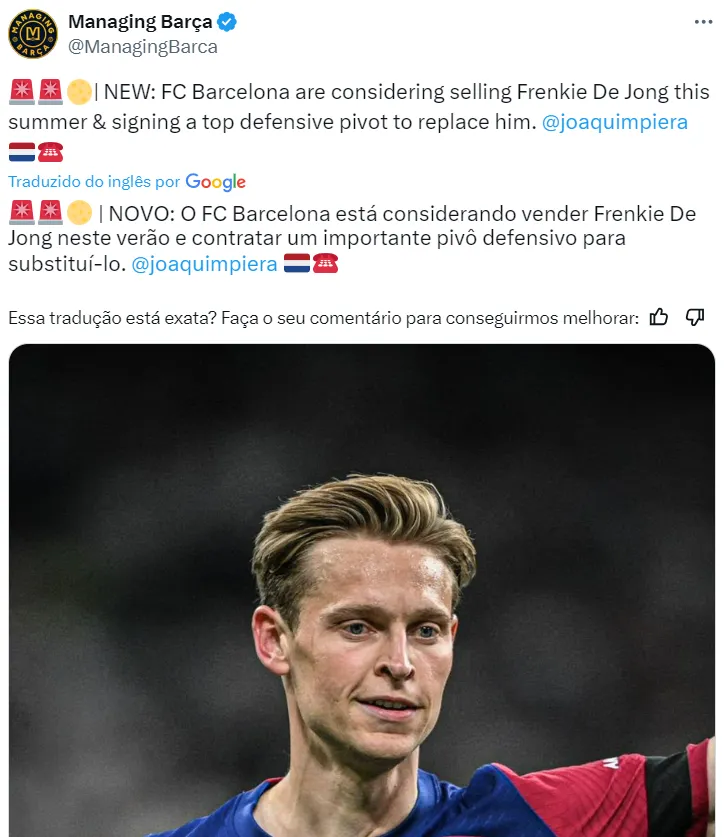Click the English tweet text about Frenkie De Jong
The width and height of the screenshot is (726, 837).
(350, 93)
